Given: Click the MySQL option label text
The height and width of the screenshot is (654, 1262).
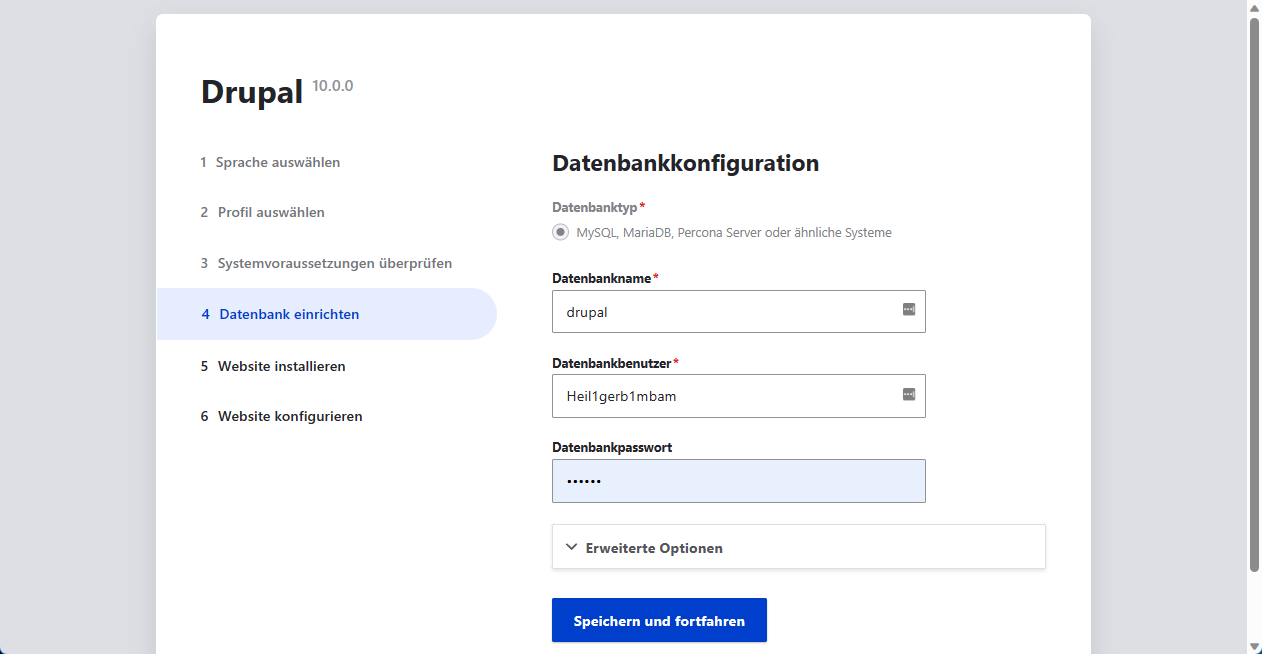Looking at the screenshot, I should point(734,232).
